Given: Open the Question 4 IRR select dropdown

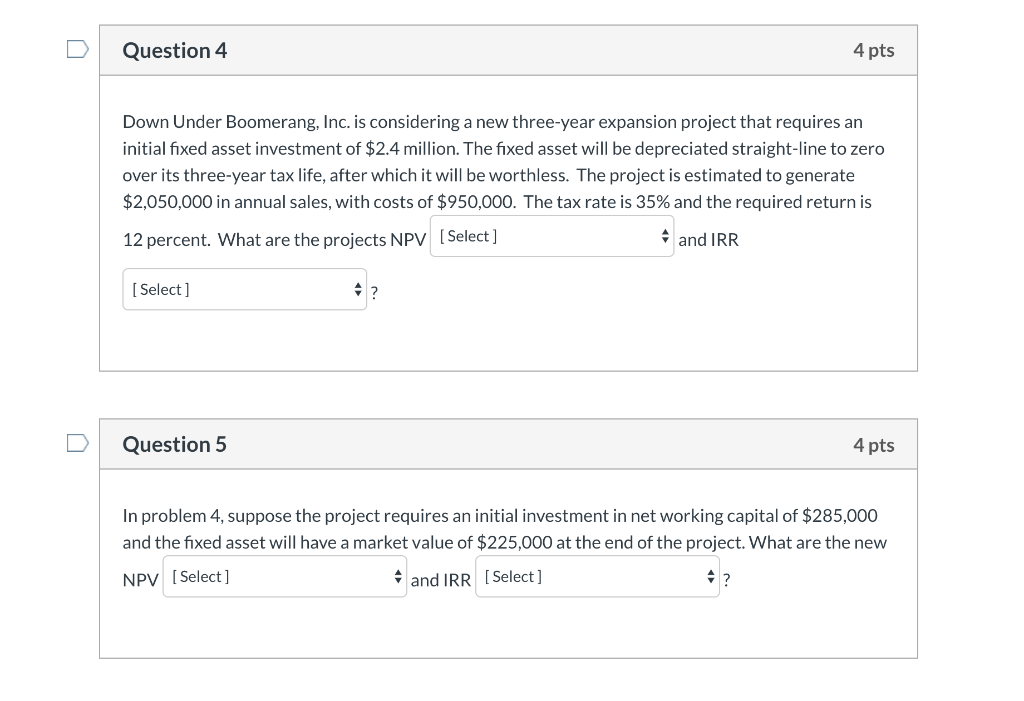Looking at the screenshot, I should pos(244,290).
